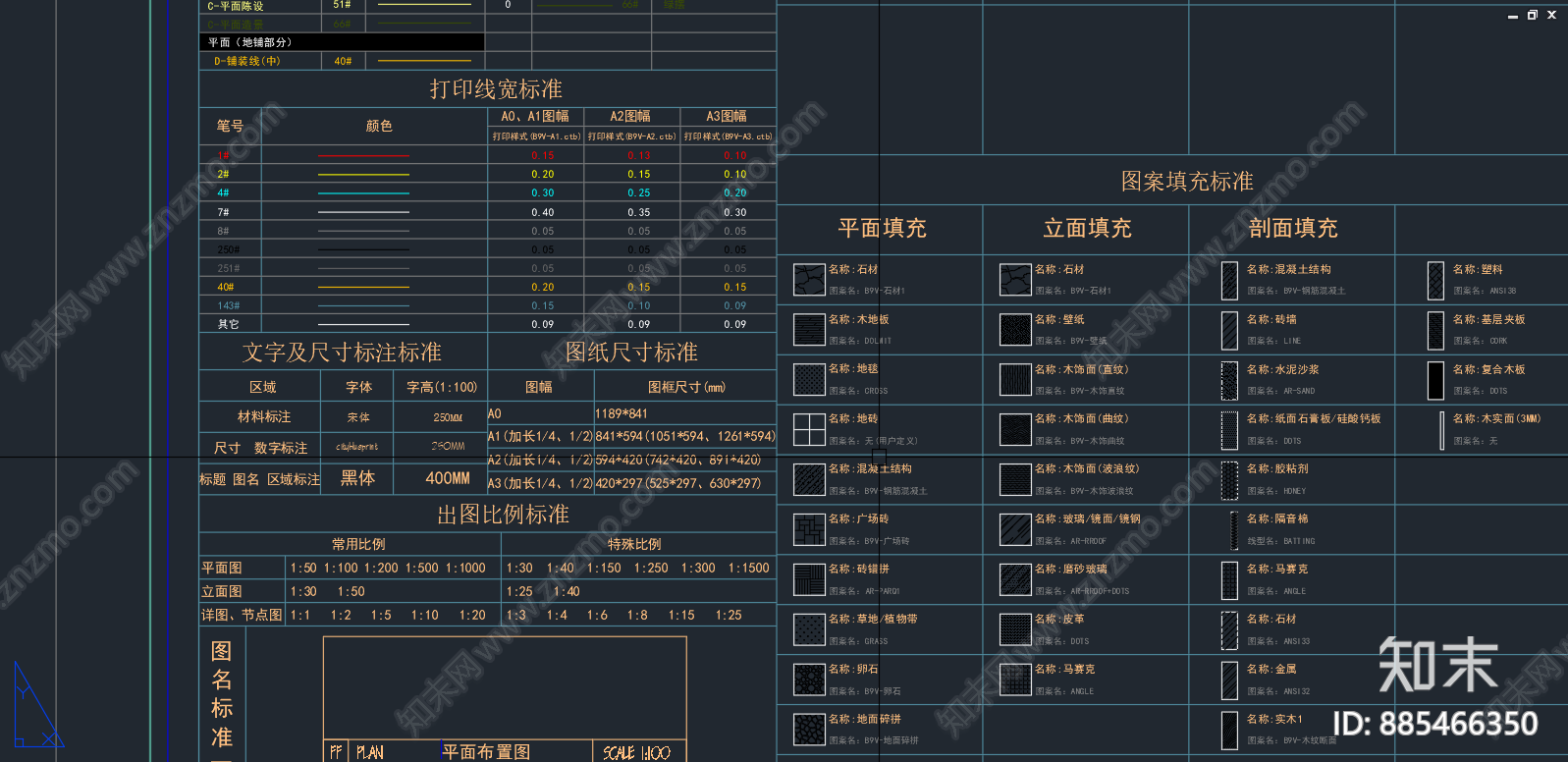Click the UCS triangle icon at drawing corner
This screenshot has width=1568, height=762.
(x=37, y=705)
